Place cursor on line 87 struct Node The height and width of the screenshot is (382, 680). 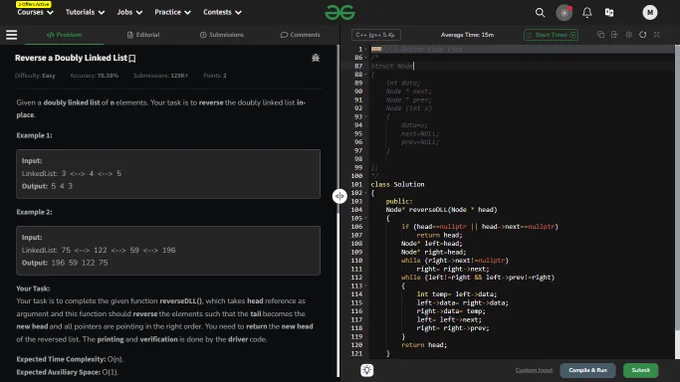(392, 66)
